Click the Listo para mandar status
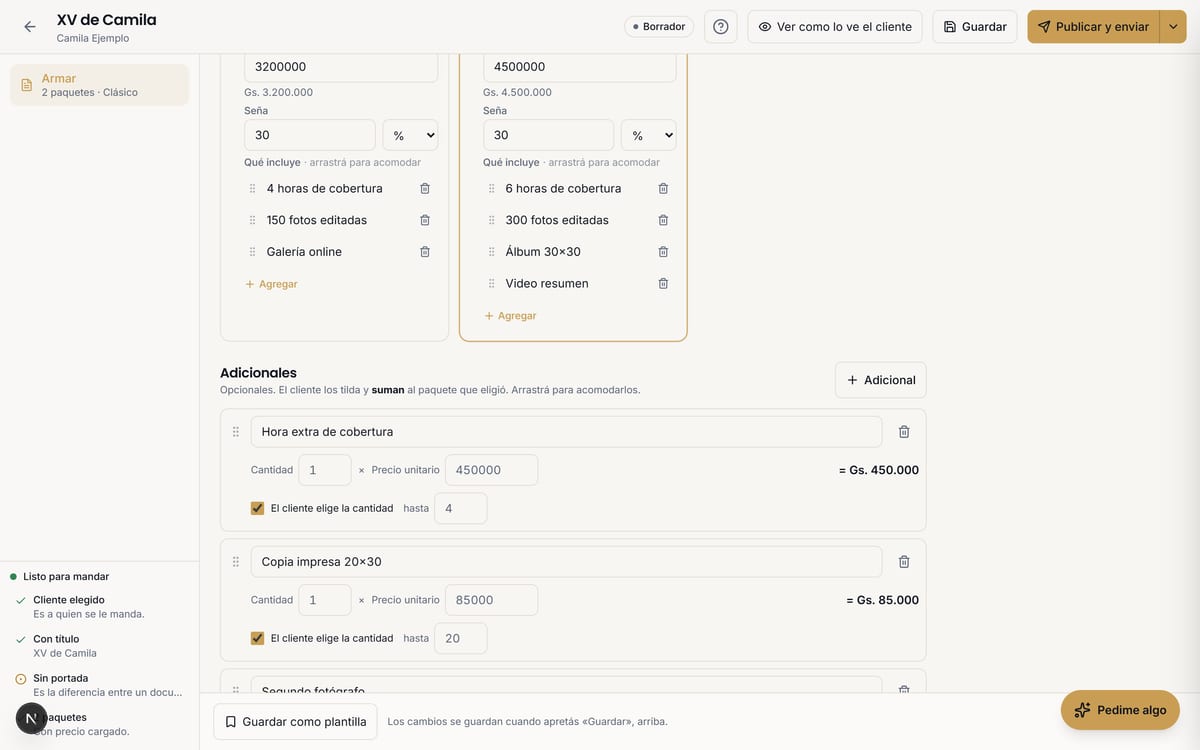The image size is (1200, 750). [x=59, y=577]
